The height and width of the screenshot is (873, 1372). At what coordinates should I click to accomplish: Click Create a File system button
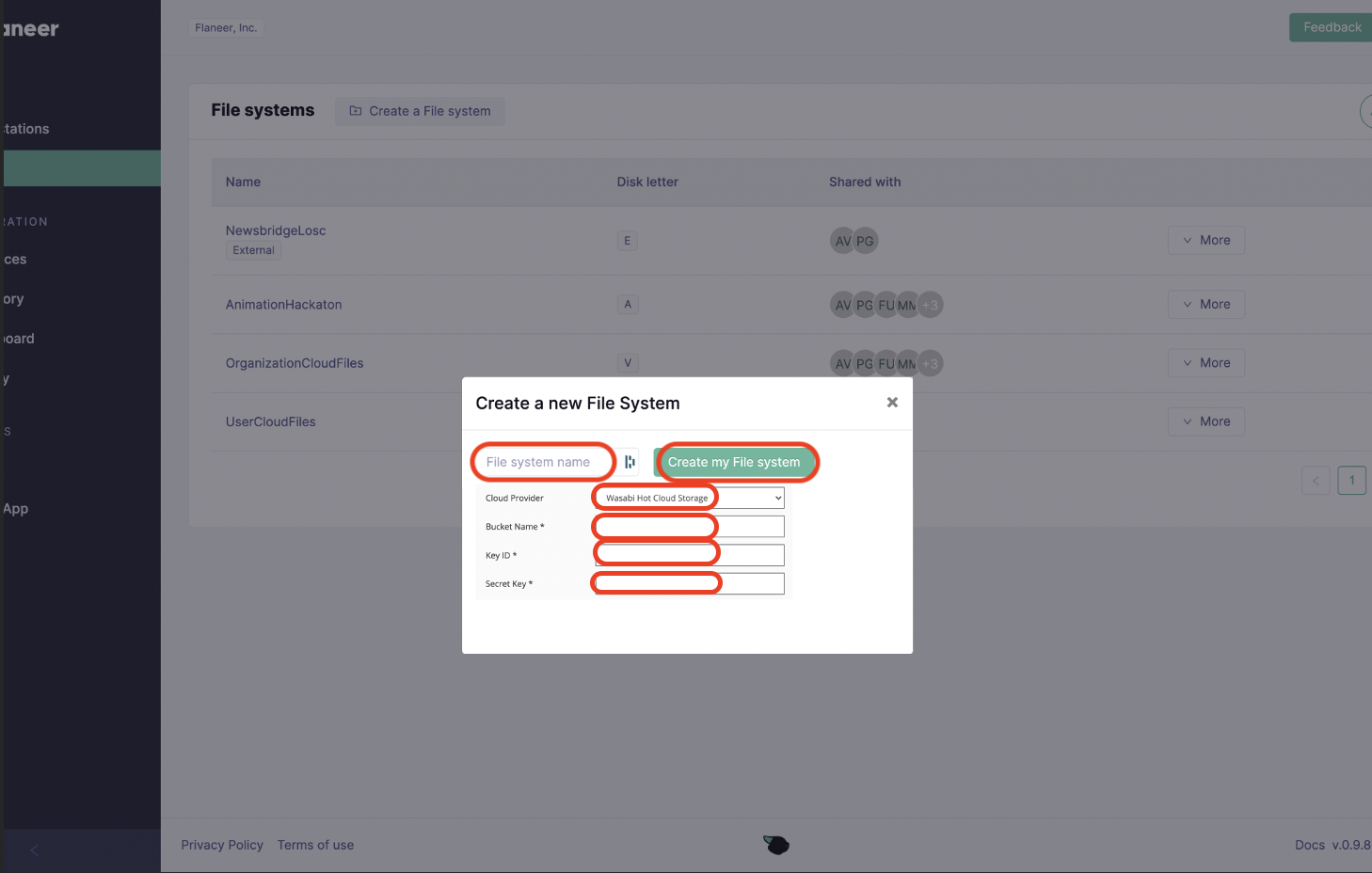420,111
